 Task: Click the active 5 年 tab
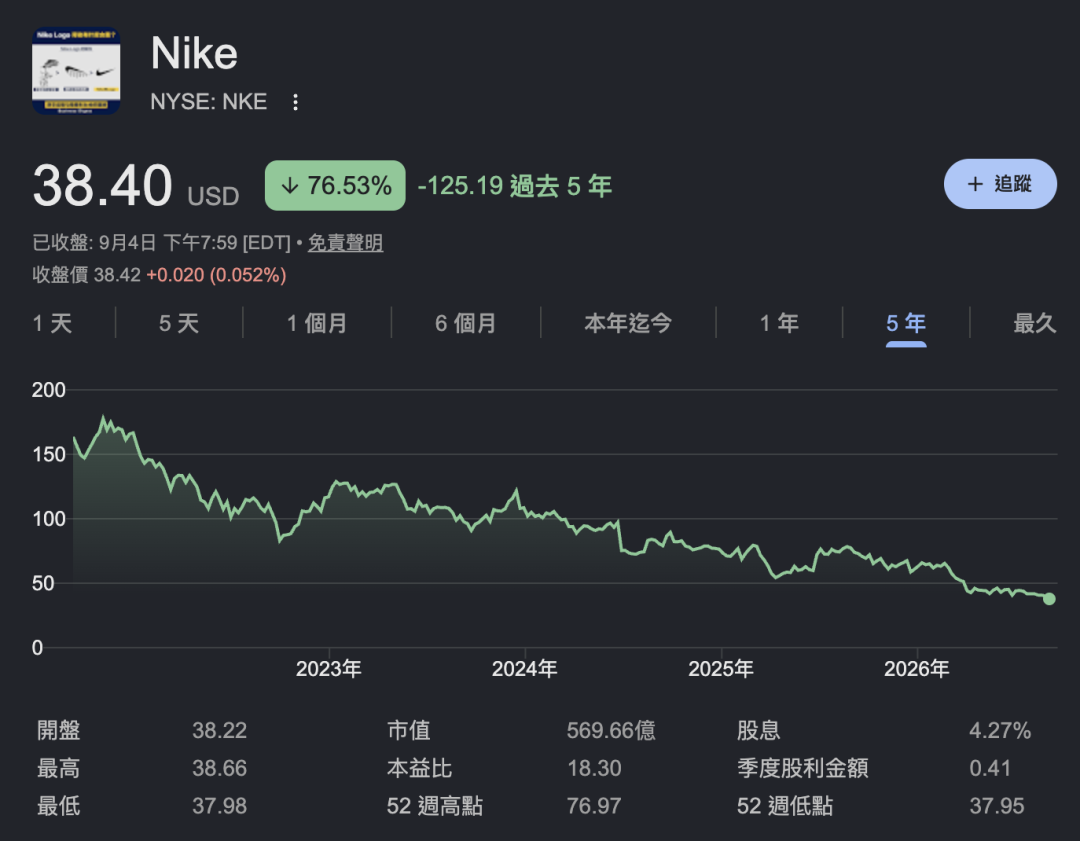[x=906, y=323]
